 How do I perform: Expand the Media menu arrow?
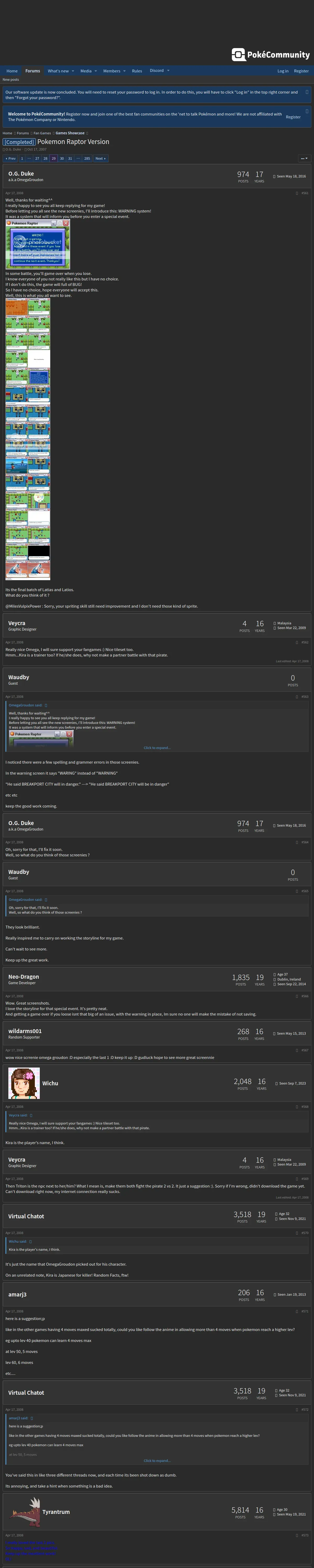96,71
